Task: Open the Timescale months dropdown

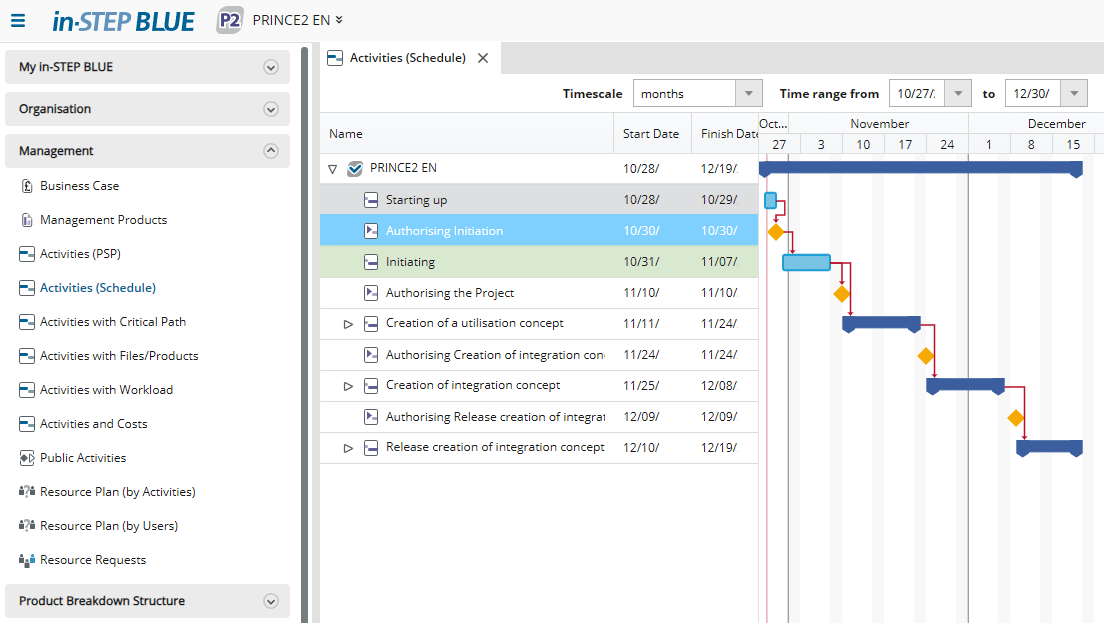Action: tap(749, 94)
